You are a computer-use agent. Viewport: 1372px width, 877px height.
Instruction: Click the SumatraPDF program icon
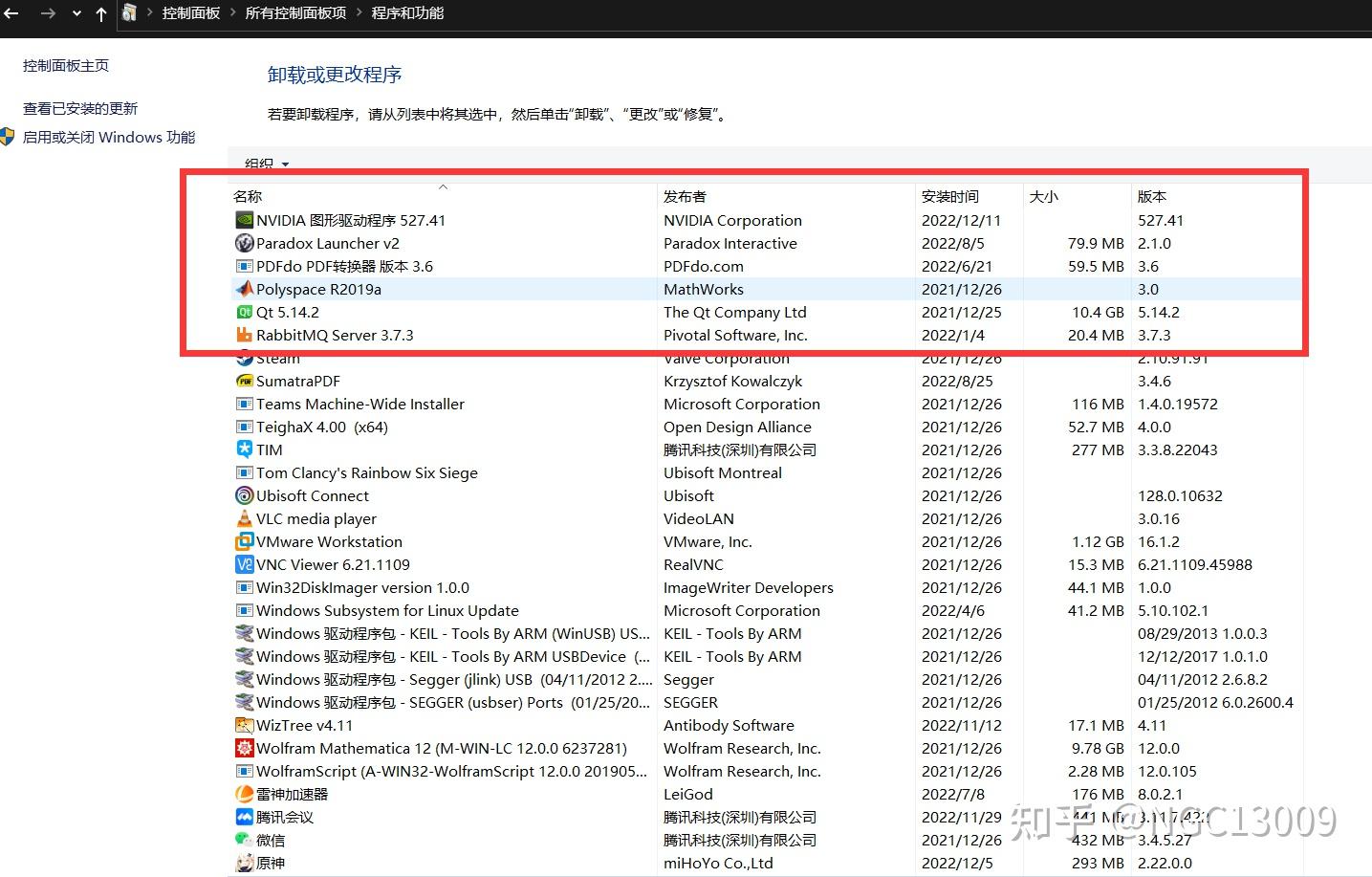[x=244, y=381]
